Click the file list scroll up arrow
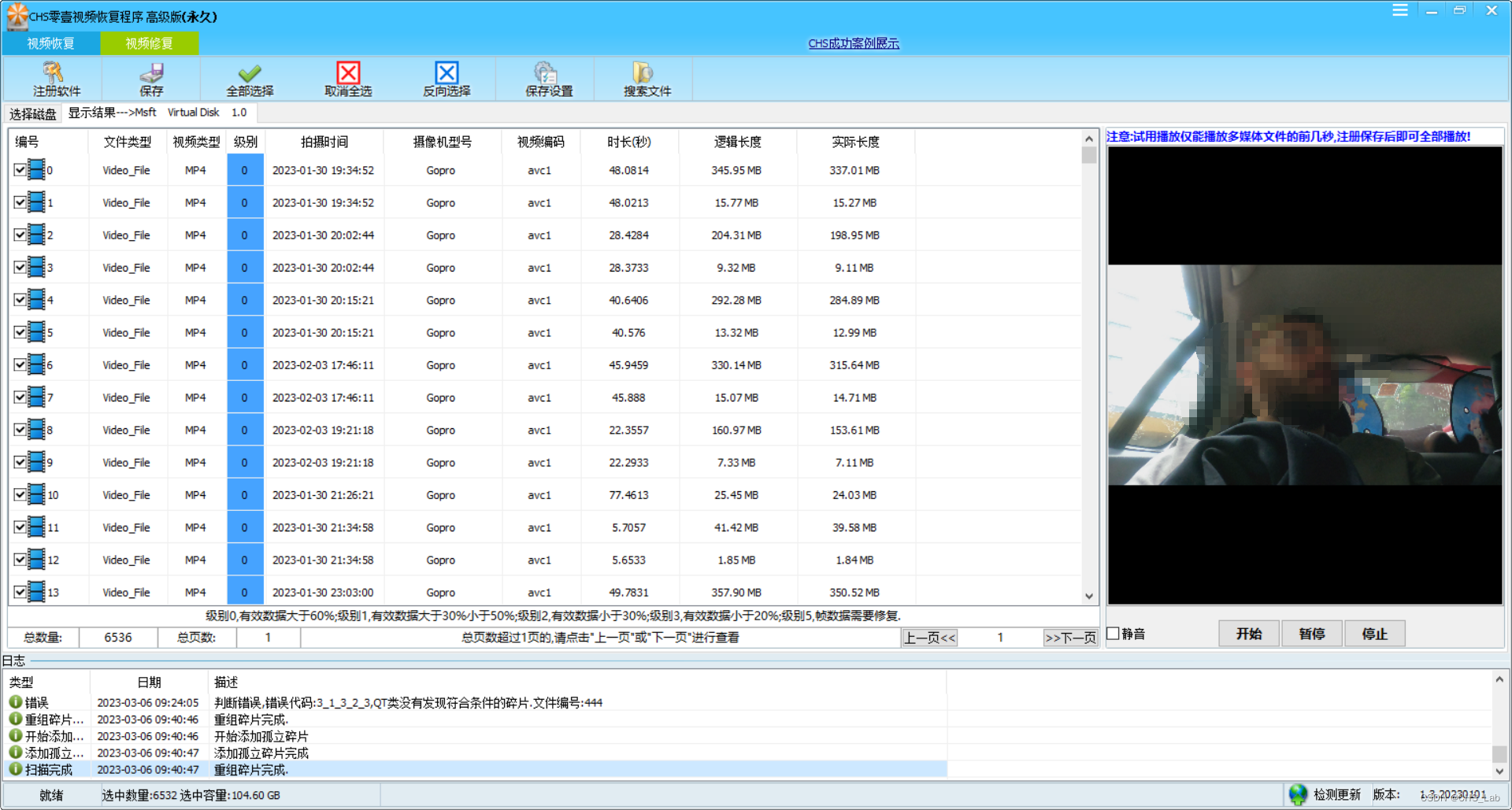The height and width of the screenshot is (810, 1512). pyautogui.click(x=1089, y=139)
